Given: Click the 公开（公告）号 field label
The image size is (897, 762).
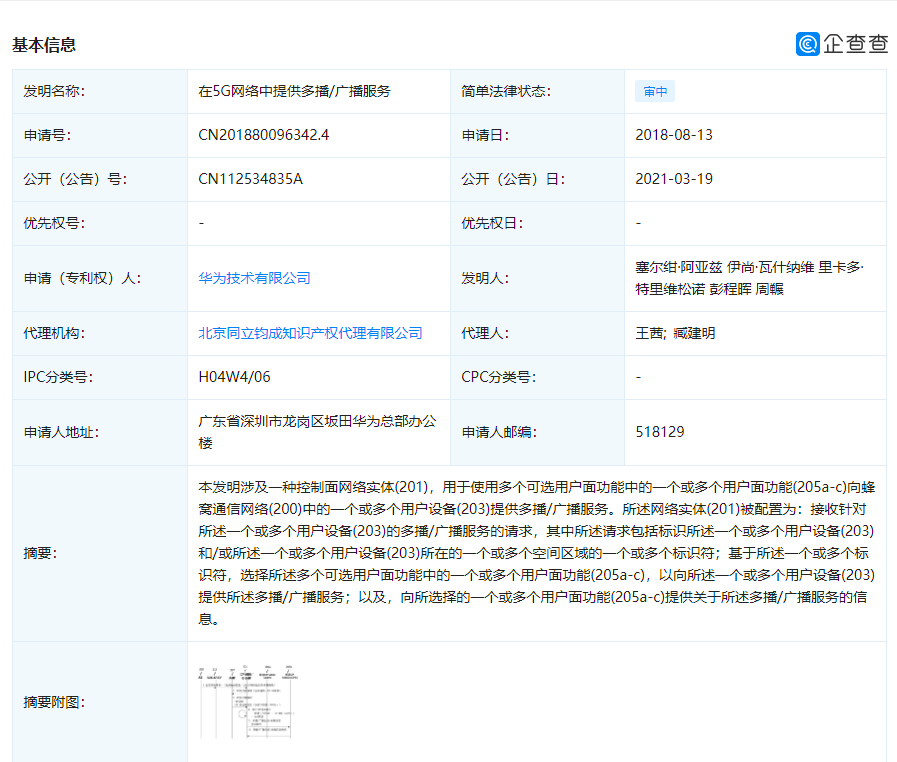Looking at the screenshot, I should tap(75, 179).
